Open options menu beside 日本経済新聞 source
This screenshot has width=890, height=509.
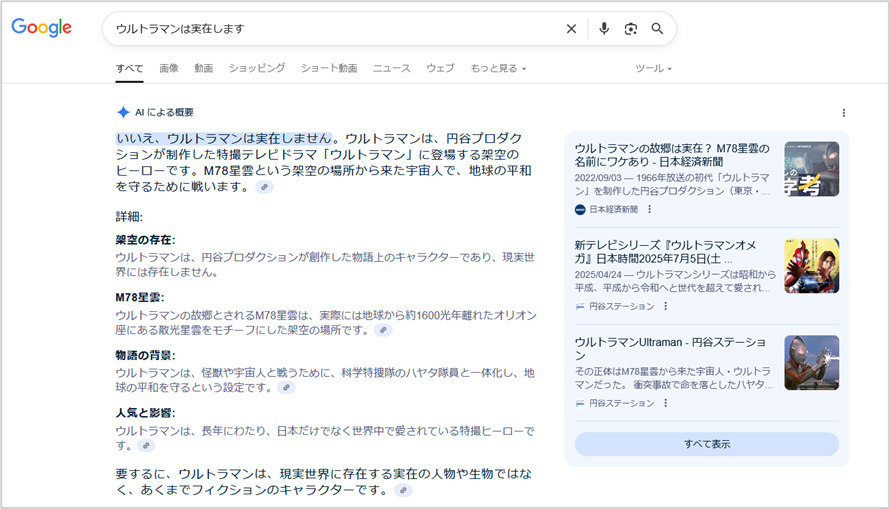click(649, 209)
